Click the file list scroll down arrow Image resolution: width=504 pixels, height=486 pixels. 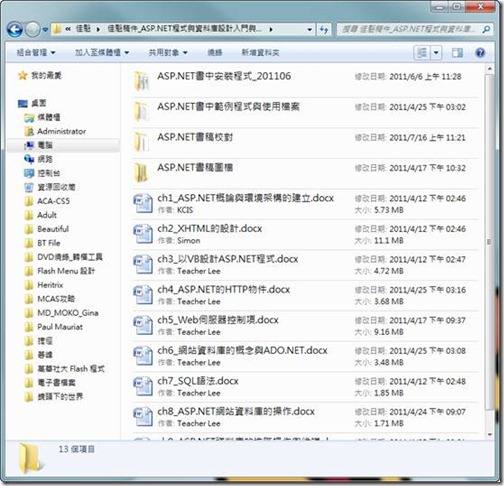(489, 435)
